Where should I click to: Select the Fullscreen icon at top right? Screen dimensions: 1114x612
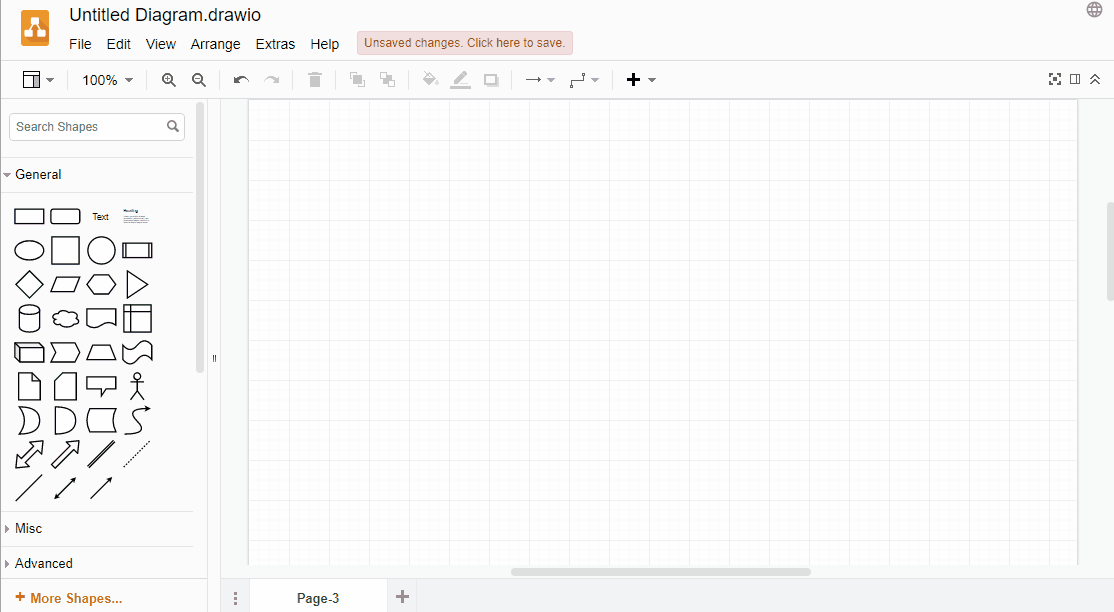tap(1055, 78)
